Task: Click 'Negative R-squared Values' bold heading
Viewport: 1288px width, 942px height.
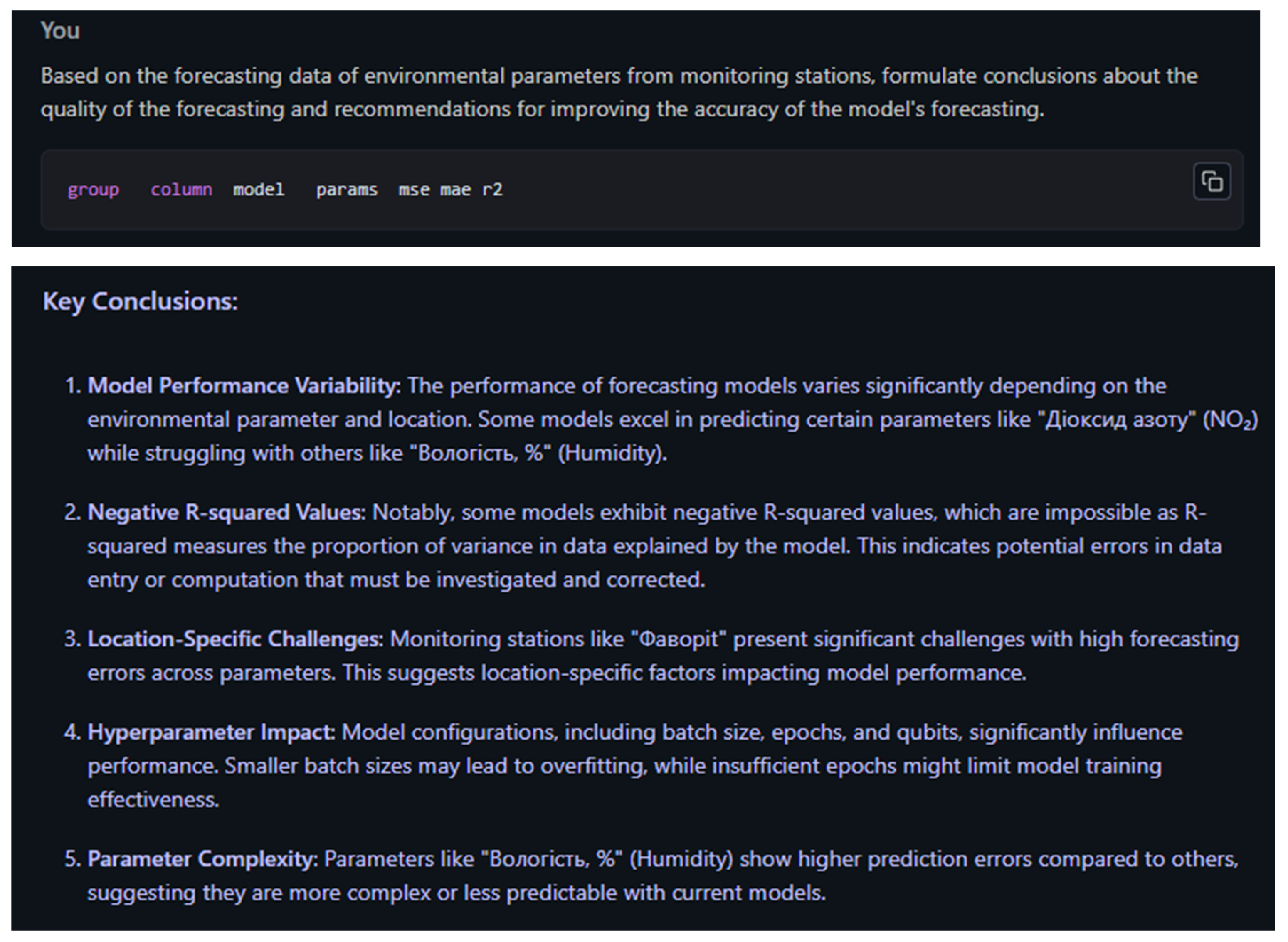Action: click(226, 513)
